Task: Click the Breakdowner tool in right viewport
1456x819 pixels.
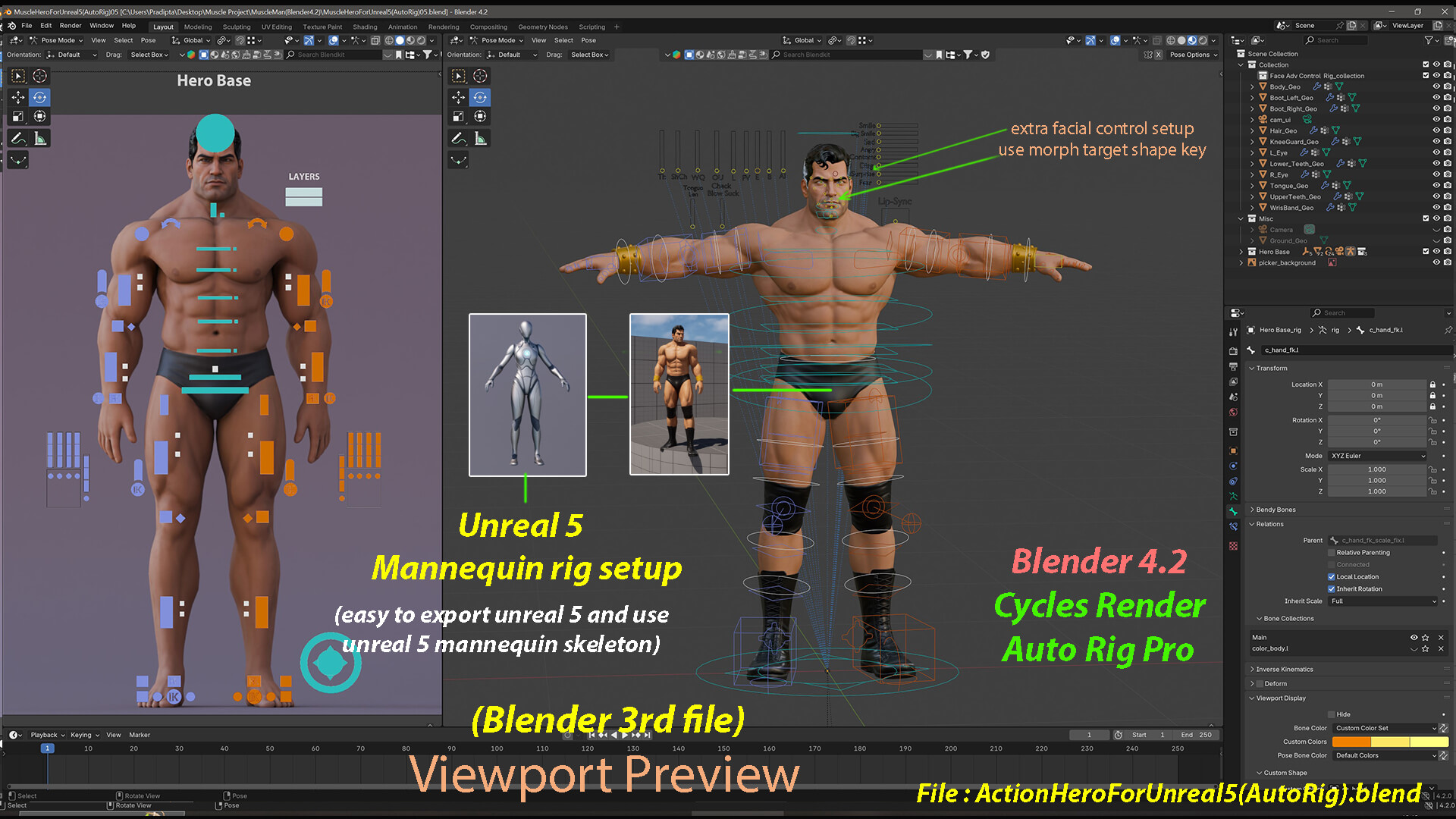Action: click(458, 160)
